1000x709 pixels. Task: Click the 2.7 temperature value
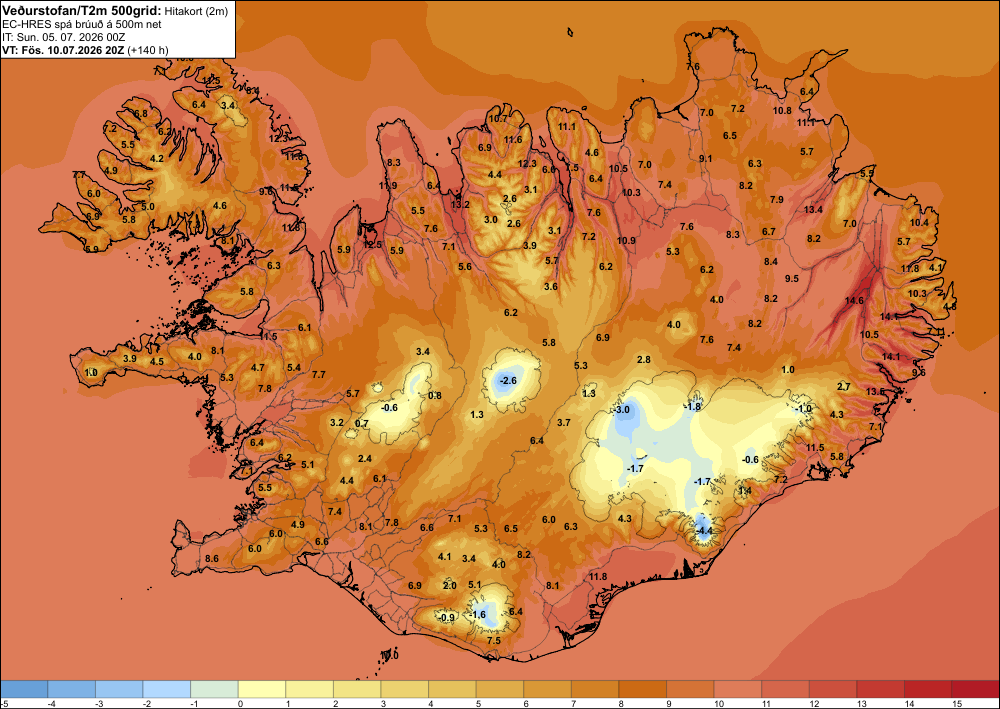(844, 386)
